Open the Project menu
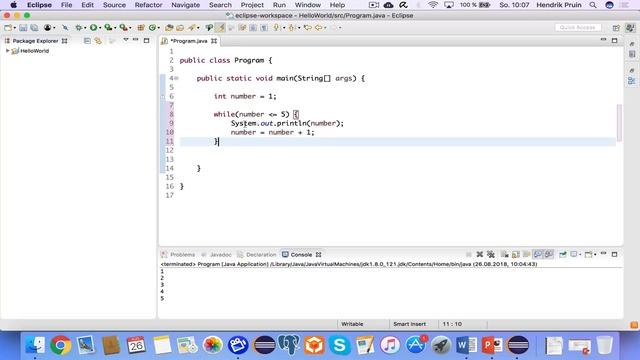Image resolution: width=640 pixels, height=360 pixels. pos(252,5)
